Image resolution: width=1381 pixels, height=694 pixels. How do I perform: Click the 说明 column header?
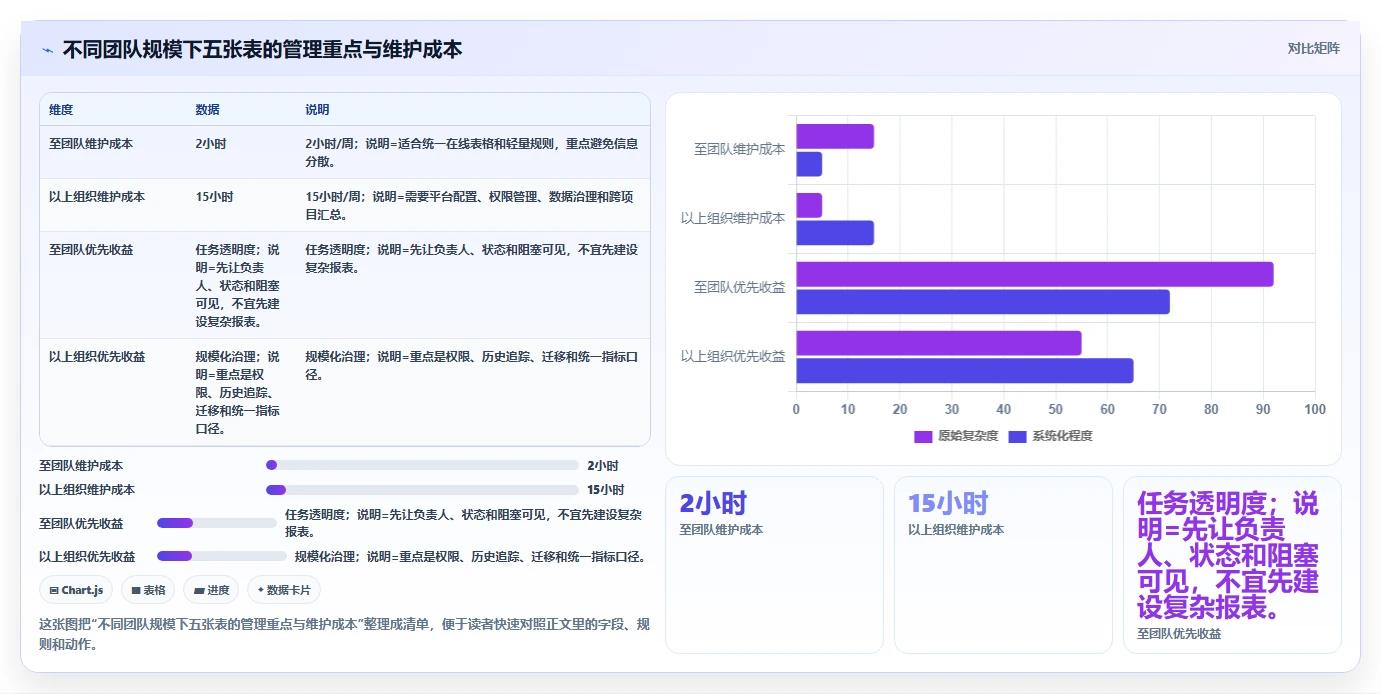(317, 110)
